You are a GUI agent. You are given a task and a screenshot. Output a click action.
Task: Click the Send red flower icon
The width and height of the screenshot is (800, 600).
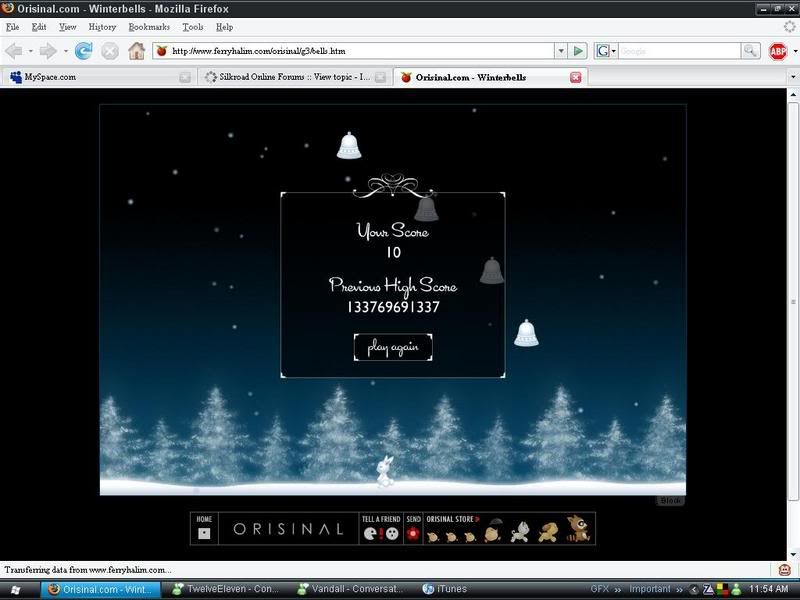pos(412,533)
